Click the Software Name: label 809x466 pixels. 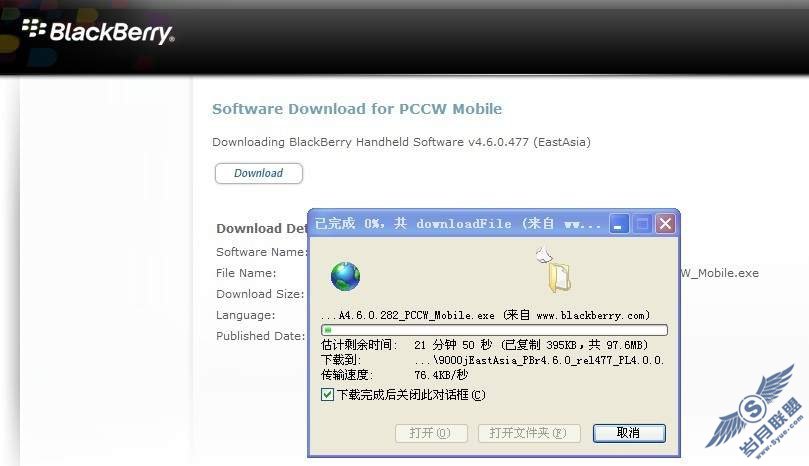pos(262,252)
